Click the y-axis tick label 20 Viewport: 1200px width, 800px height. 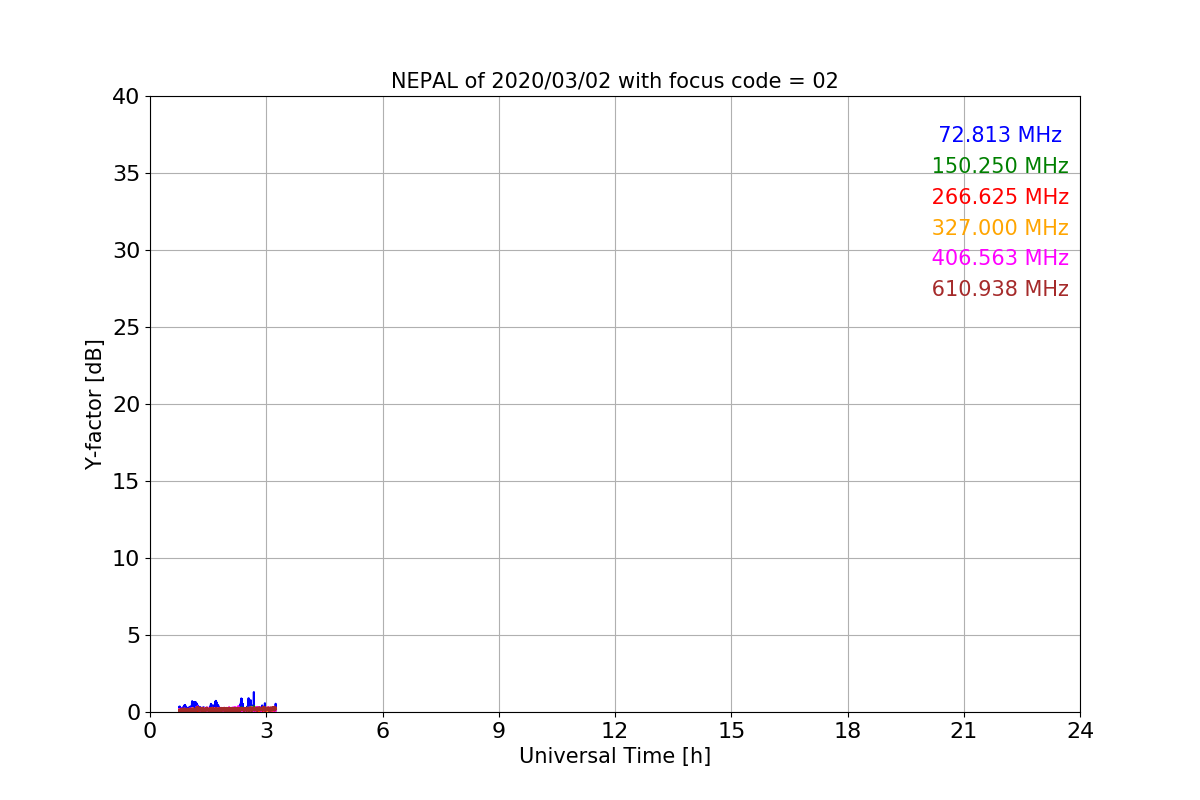click(x=125, y=405)
